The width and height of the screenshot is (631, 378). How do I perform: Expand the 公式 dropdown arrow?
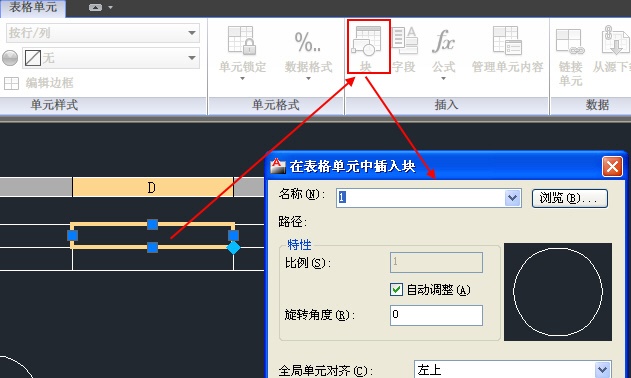pos(443,78)
